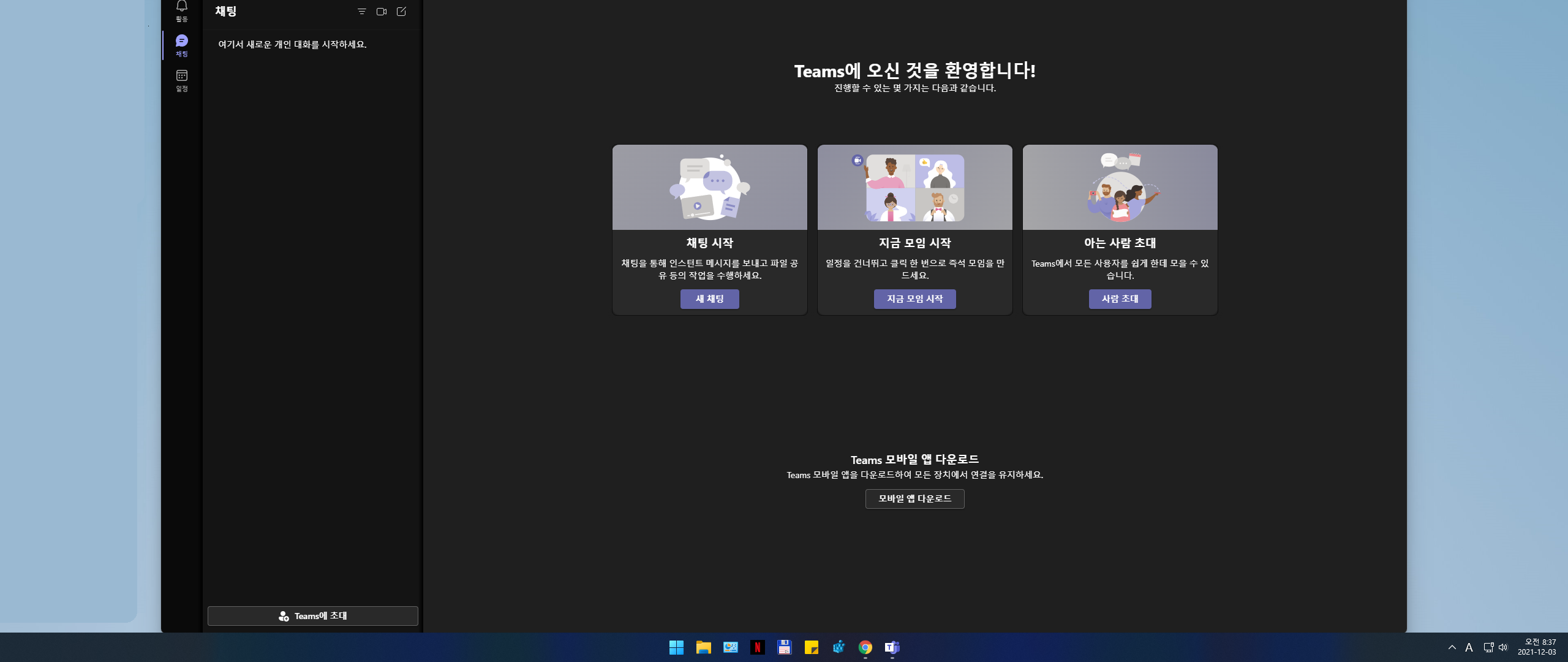Open the Registry Editor taskbar icon
The height and width of the screenshot is (662, 1568).
click(x=838, y=647)
